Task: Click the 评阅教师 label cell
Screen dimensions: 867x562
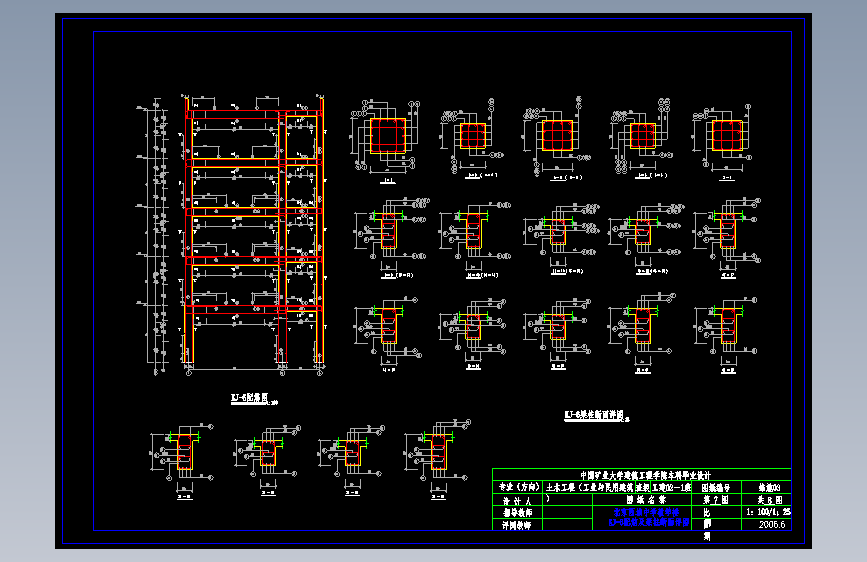Action: click(517, 525)
